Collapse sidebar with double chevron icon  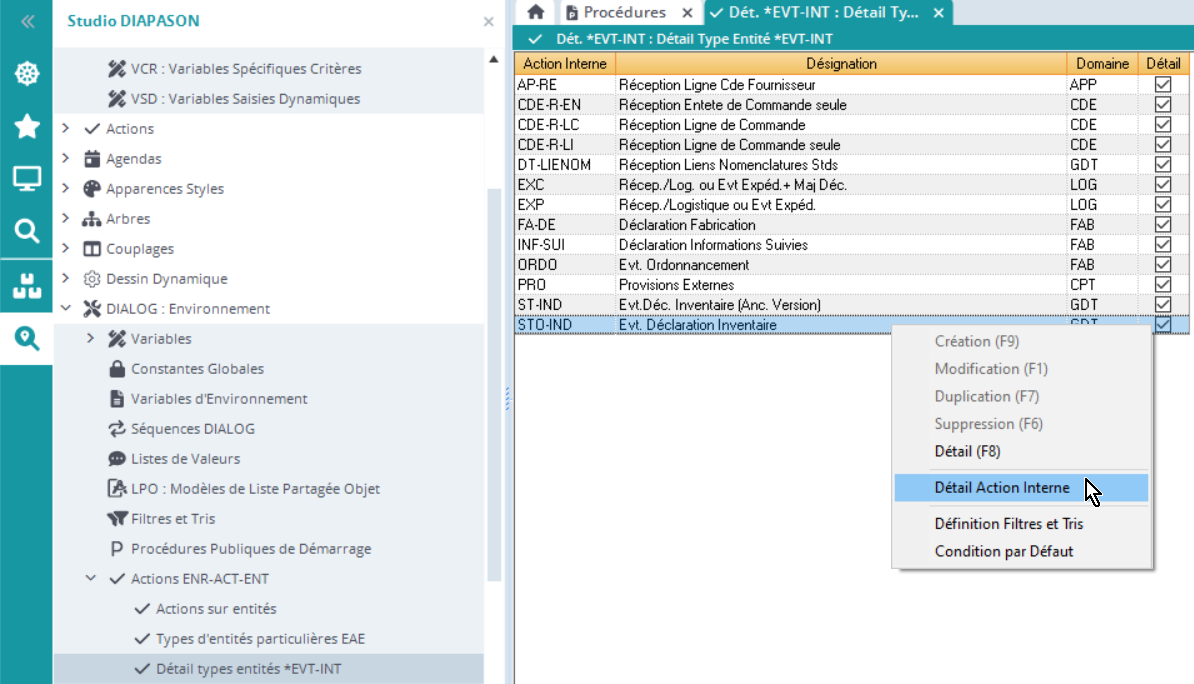pos(26,21)
